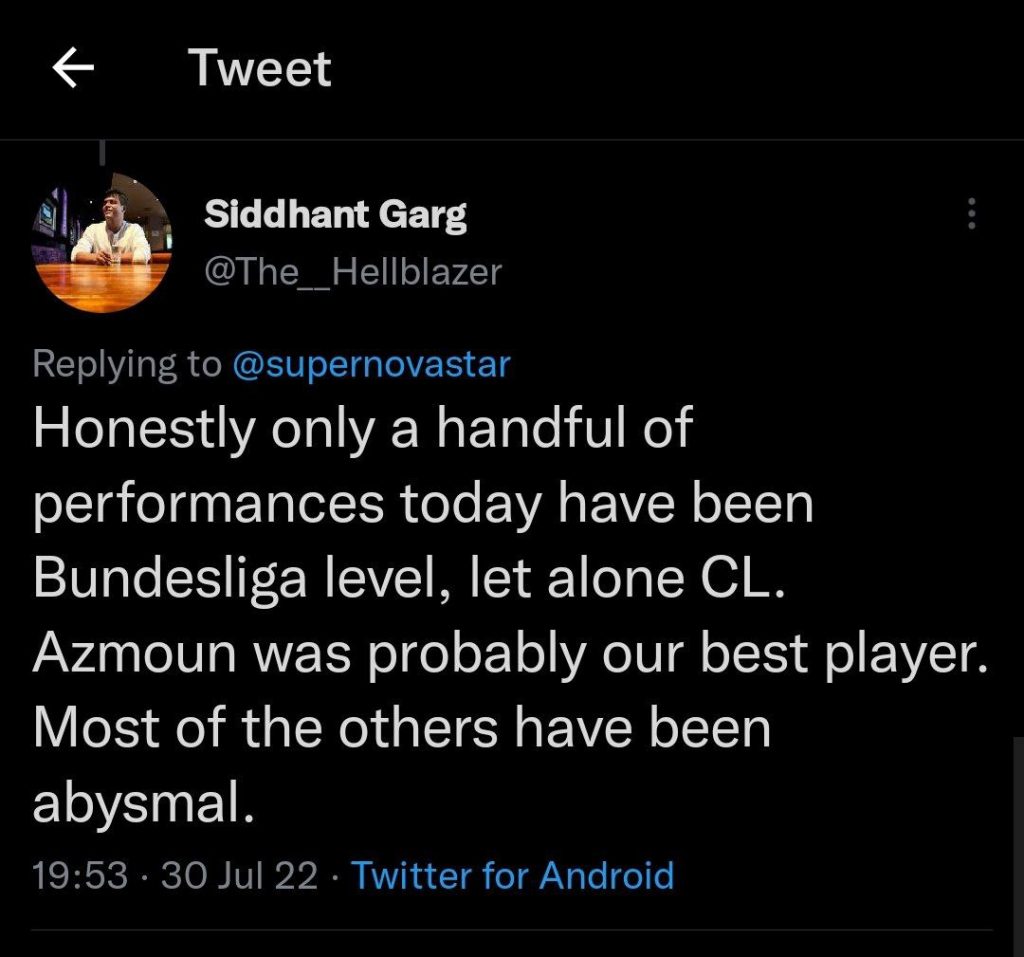Select the 19:53 time stamp
This screenshot has width=1024, height=957.
point(80,876)
